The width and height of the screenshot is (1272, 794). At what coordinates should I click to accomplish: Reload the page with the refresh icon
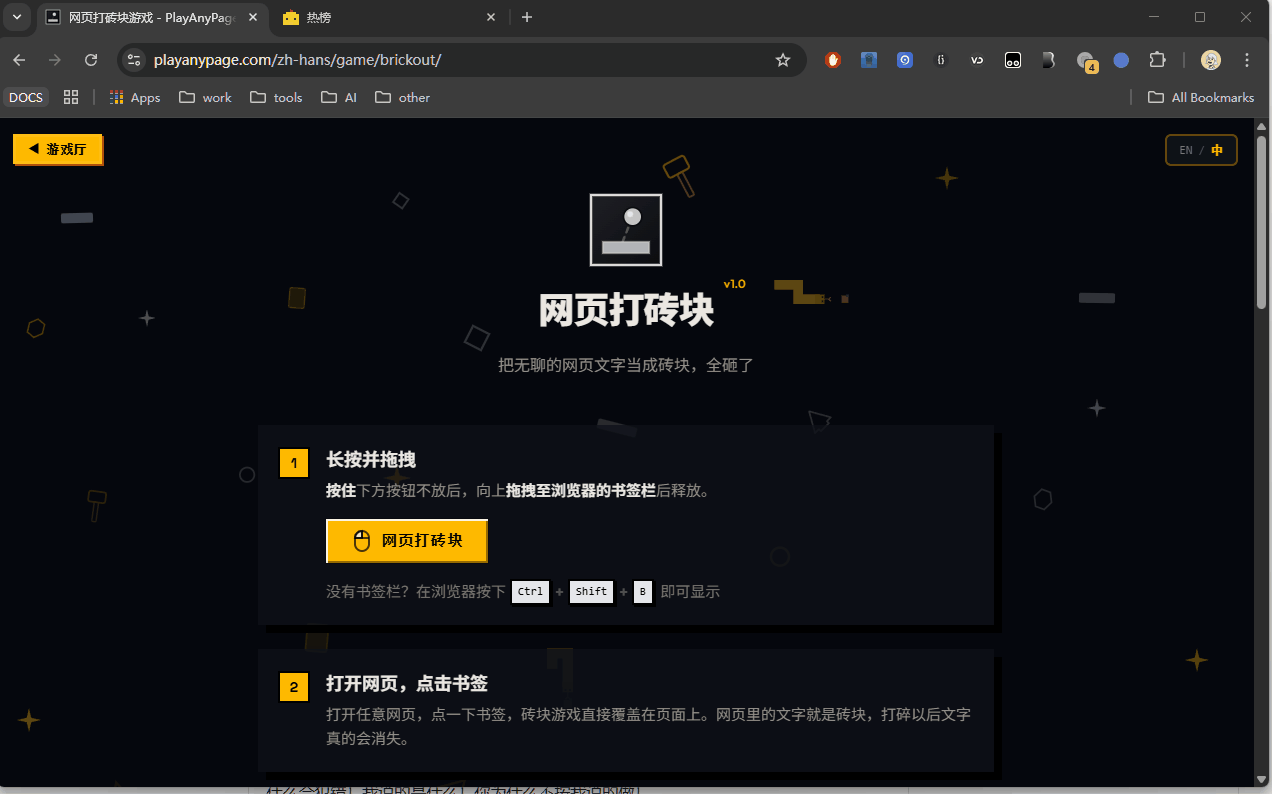(x=91, y=60)
